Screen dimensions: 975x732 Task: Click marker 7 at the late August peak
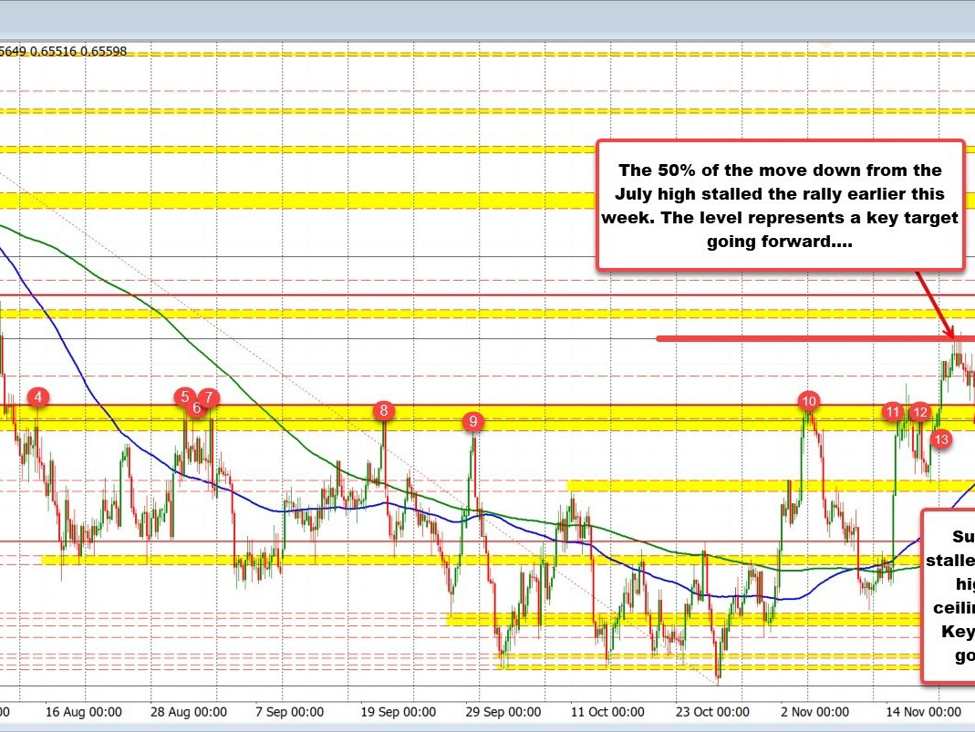coord(207,396)
